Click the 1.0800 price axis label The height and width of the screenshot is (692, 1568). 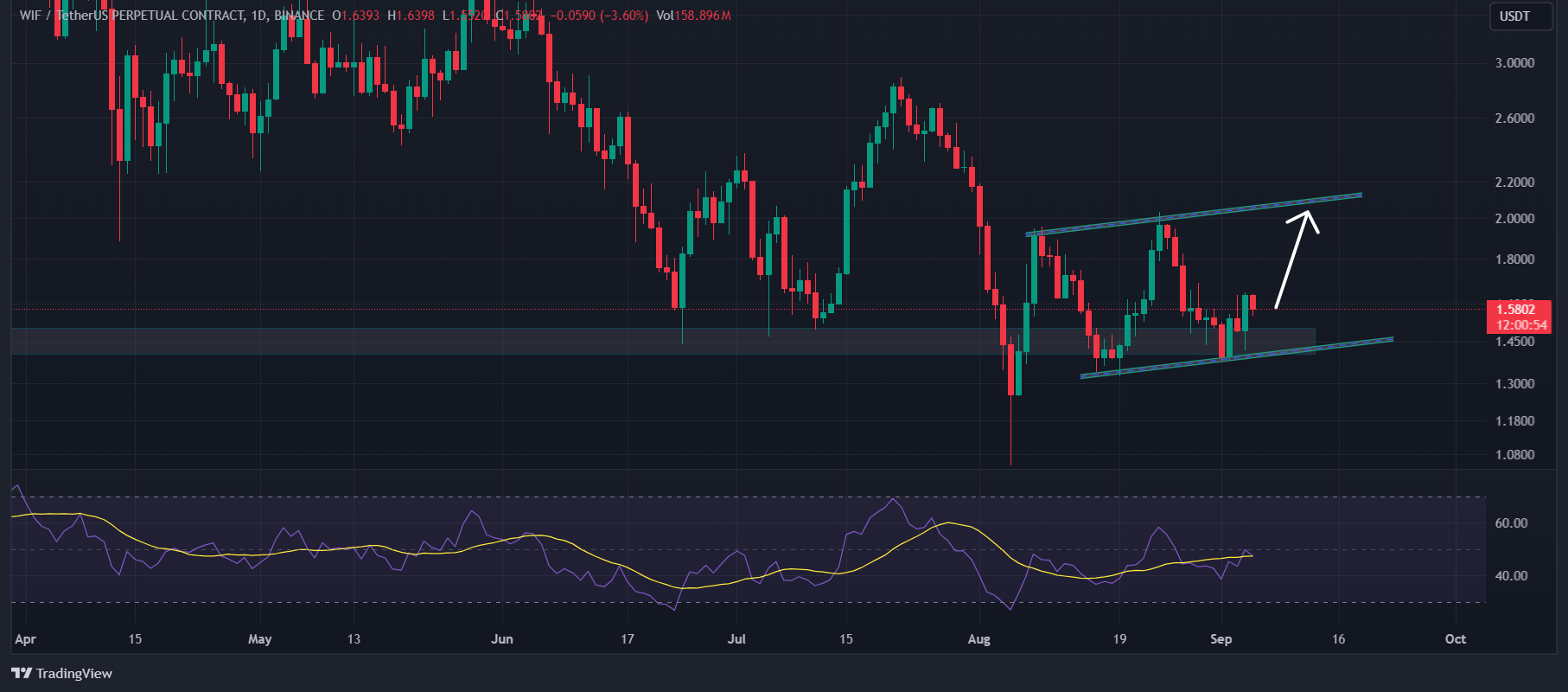click(x=1514, y=455)
